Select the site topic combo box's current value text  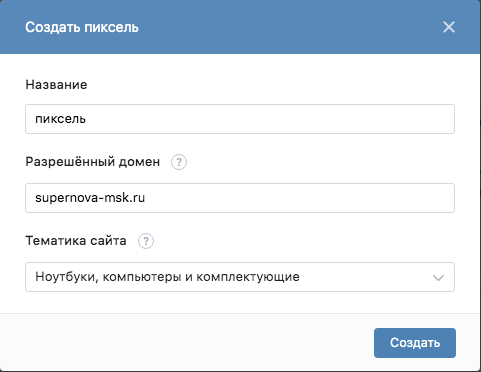click(x=167, y=277)
